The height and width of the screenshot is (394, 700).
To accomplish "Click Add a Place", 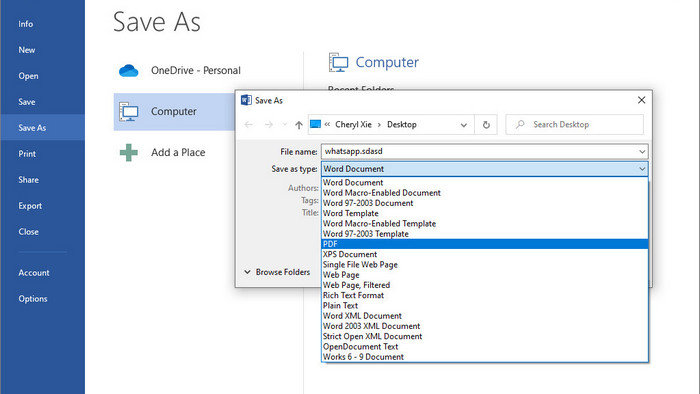I will point(178,153).
